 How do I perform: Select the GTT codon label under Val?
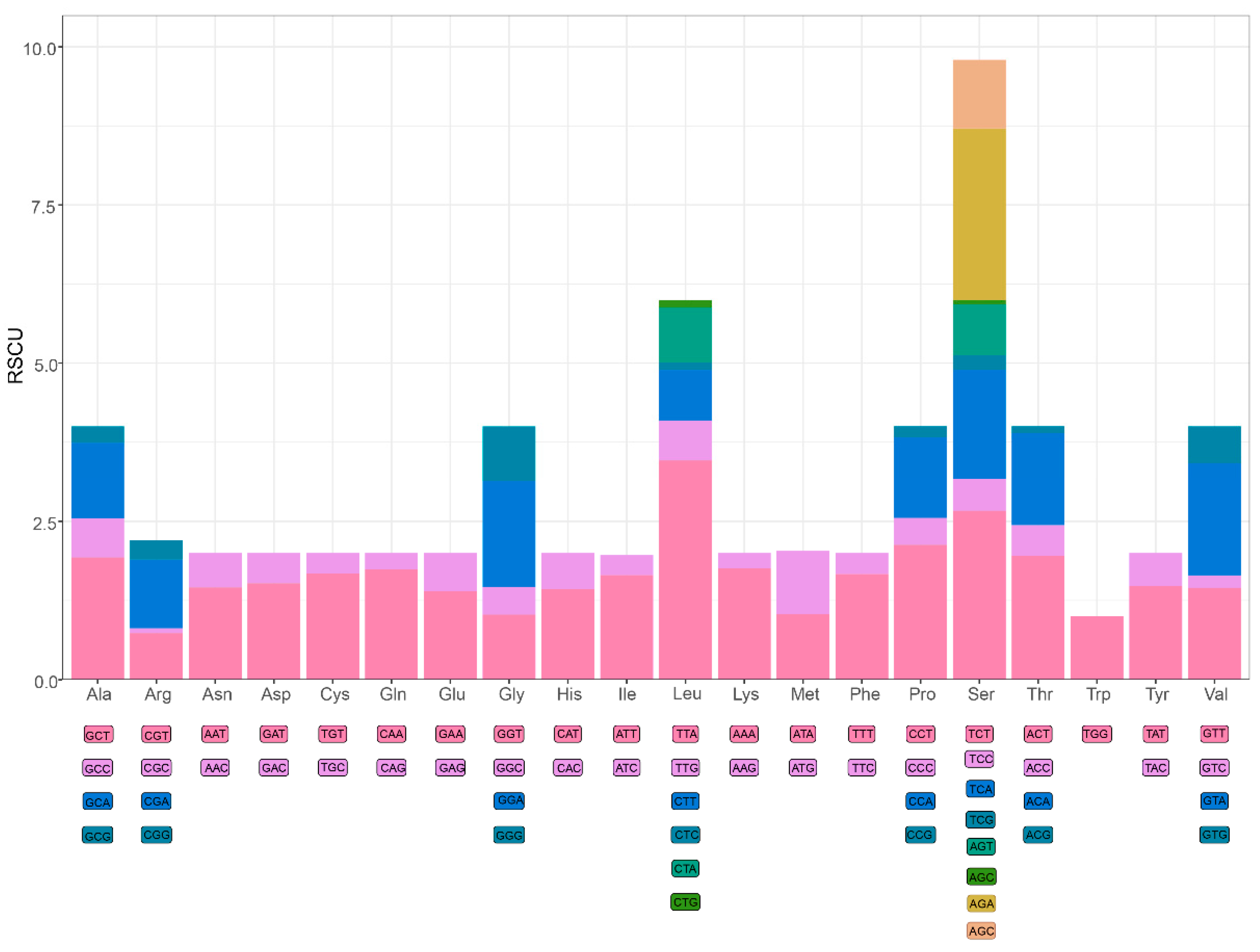click(x=1214, y=733)
